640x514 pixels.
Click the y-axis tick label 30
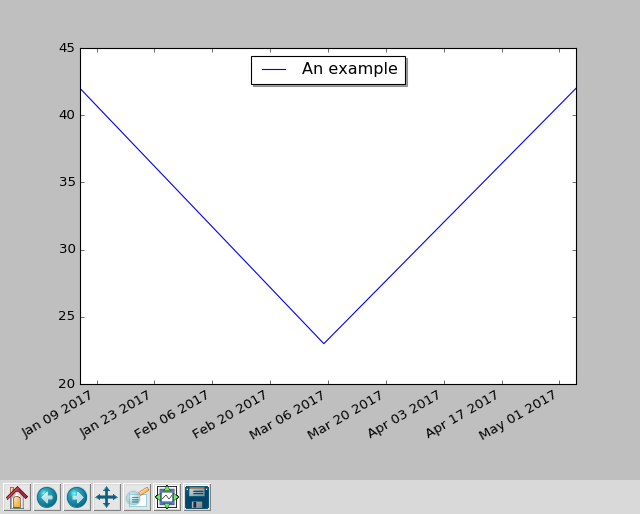click(x=67, y=249)
